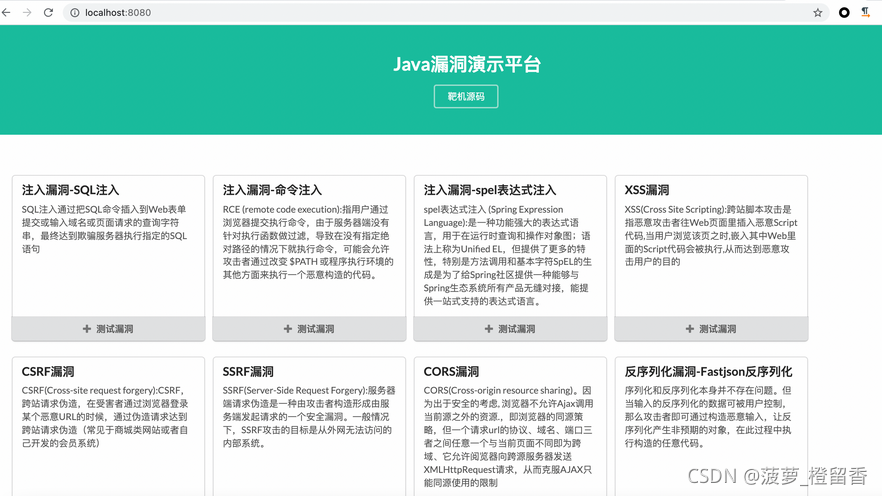Screen dimensions: 882x496
Task: Bookmark the page with the star icon
Action: coord(818,12)
